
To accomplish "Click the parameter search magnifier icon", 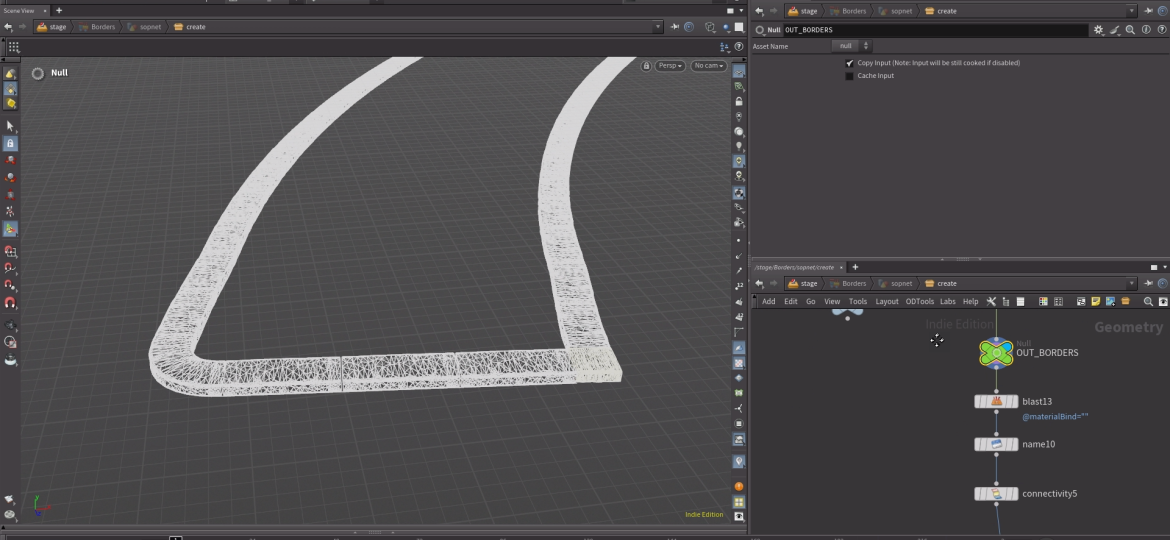I will click(1129, 30).
